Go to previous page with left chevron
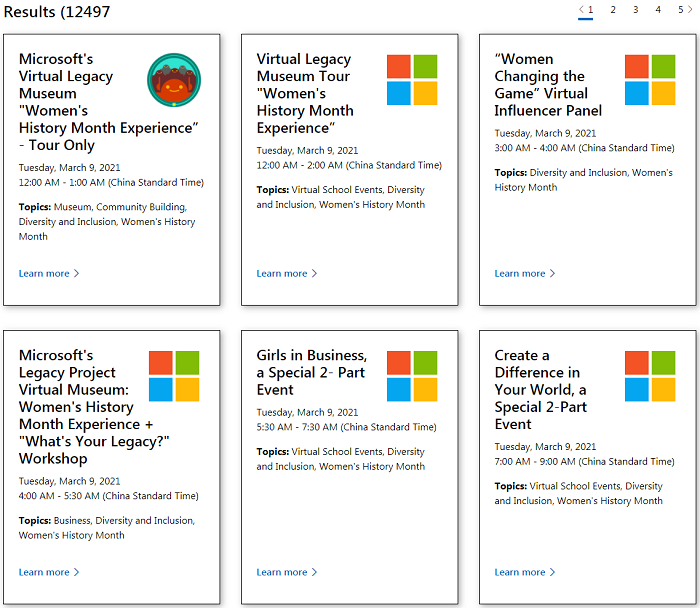700x608 pixels. point(581,9)
